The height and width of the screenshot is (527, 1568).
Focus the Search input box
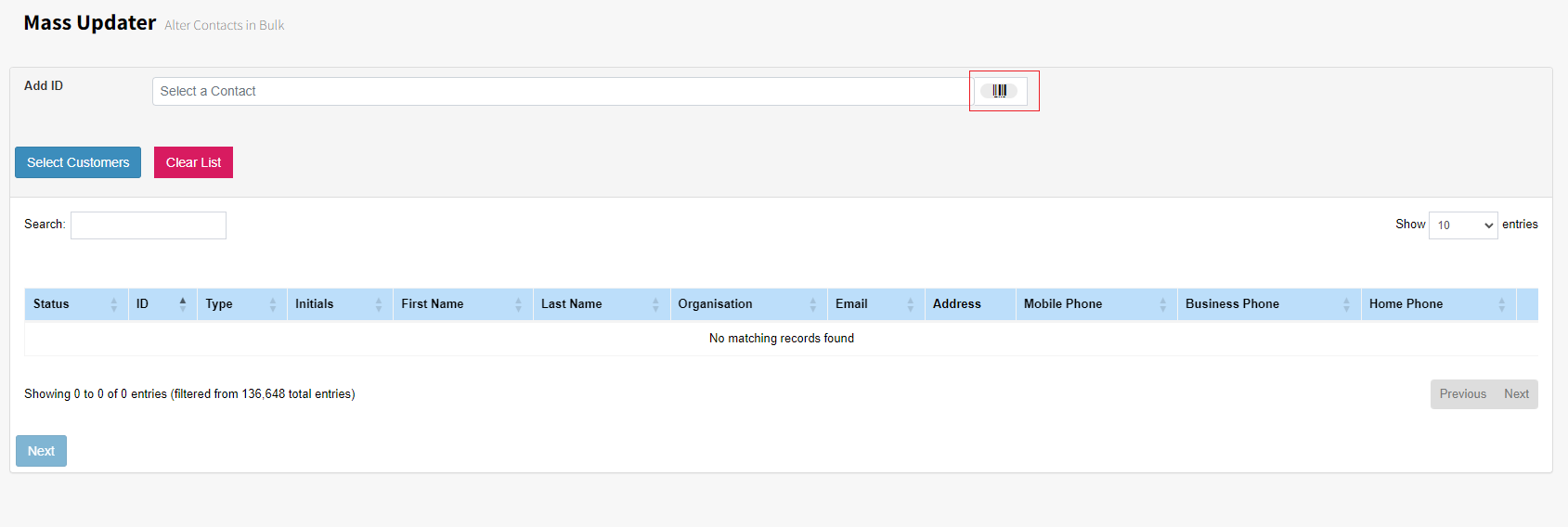[x=149, y=225]
